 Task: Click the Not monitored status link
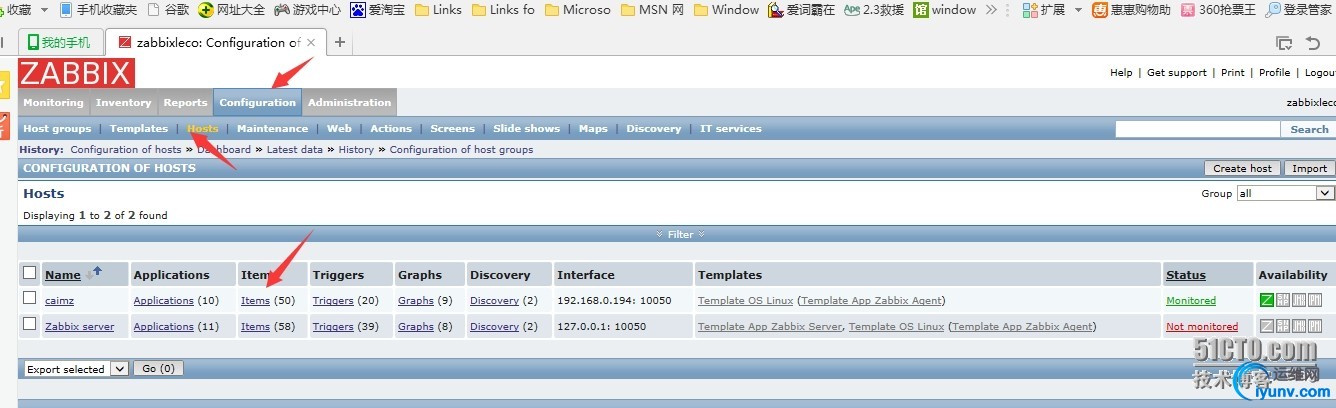pos(1202,326)
